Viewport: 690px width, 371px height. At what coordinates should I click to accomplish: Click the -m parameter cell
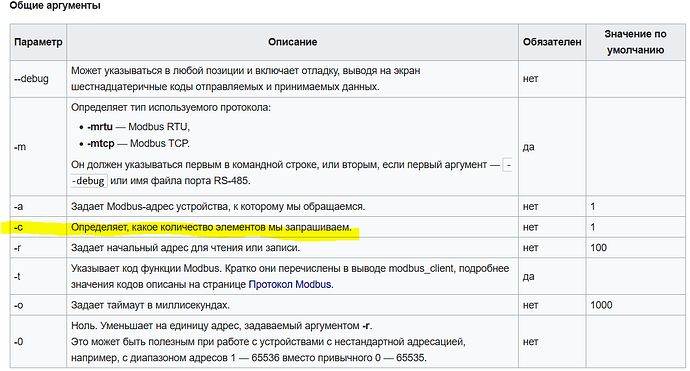click(38, 147)
